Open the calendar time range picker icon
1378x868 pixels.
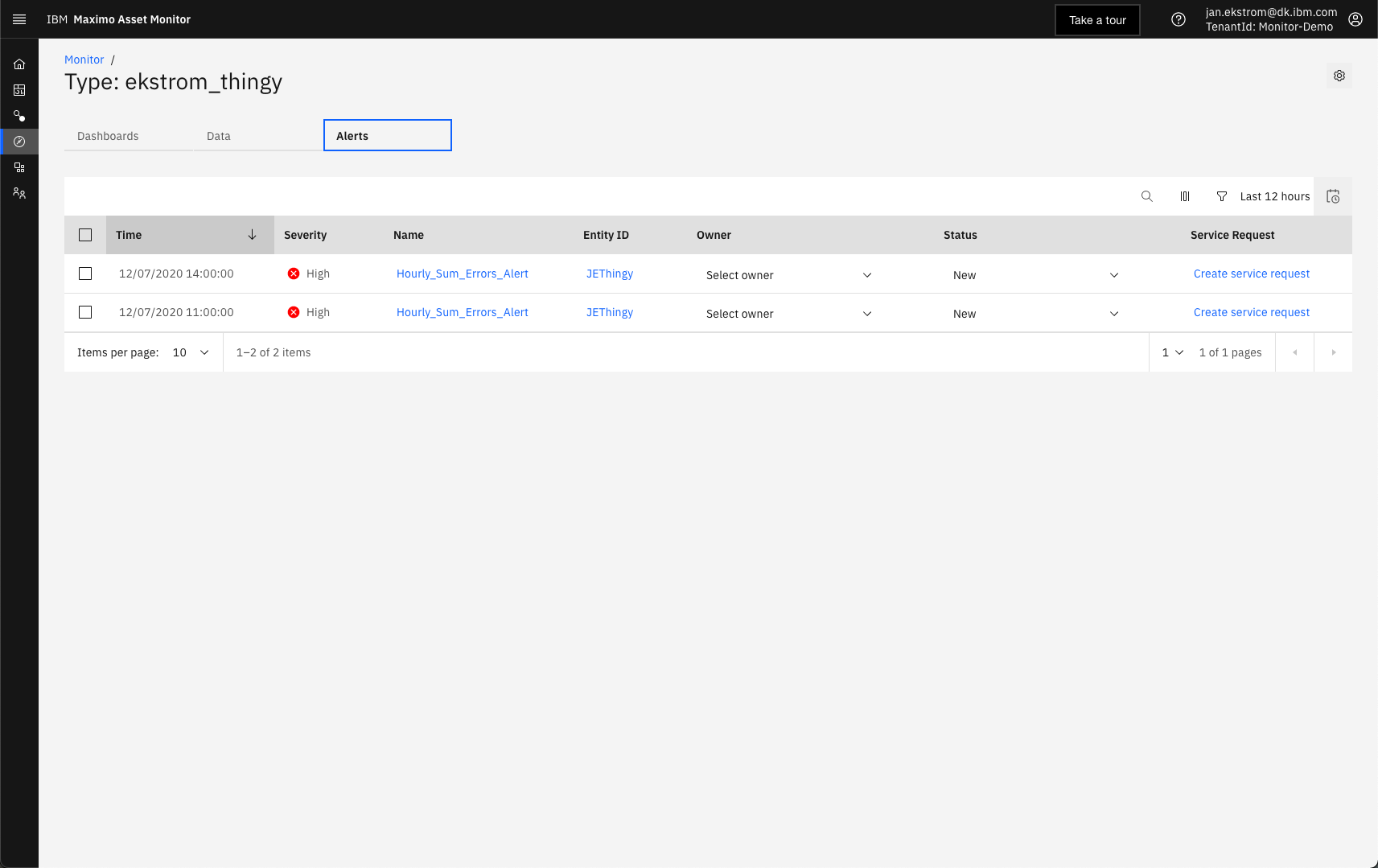click(1333, 196)
